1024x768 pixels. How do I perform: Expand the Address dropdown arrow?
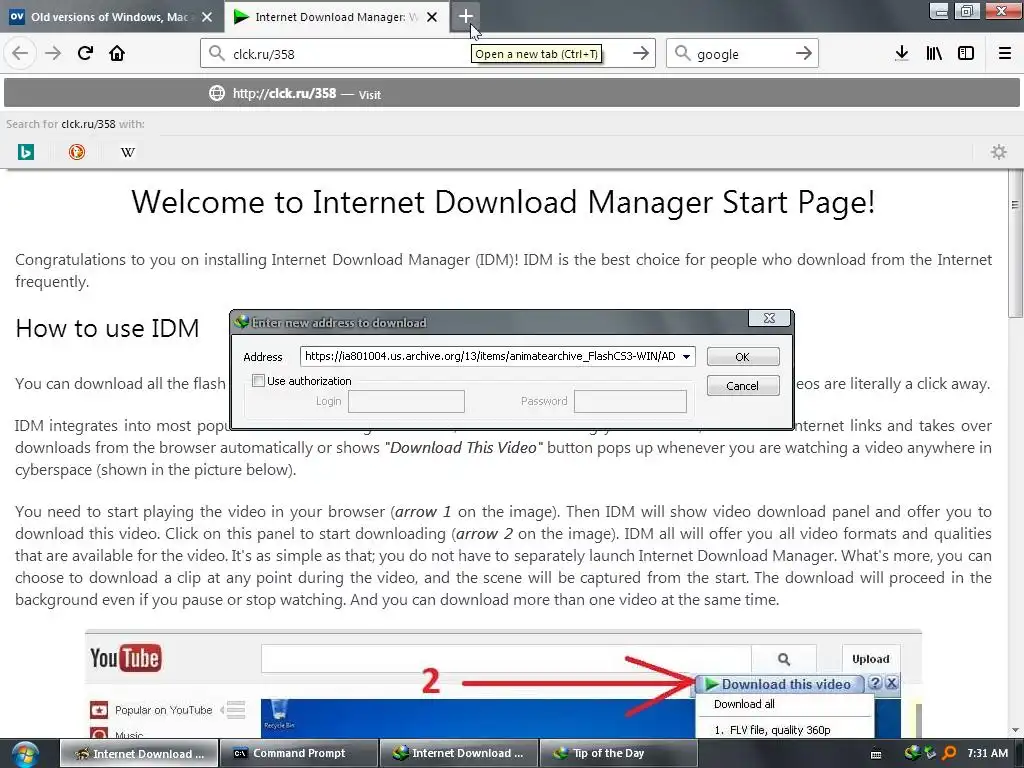(686, 357)
